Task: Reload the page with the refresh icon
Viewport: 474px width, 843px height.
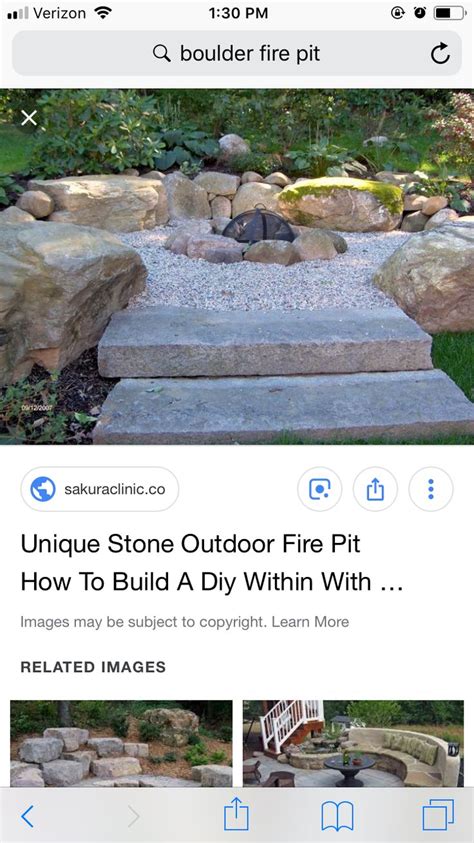Action: point(440,53)
